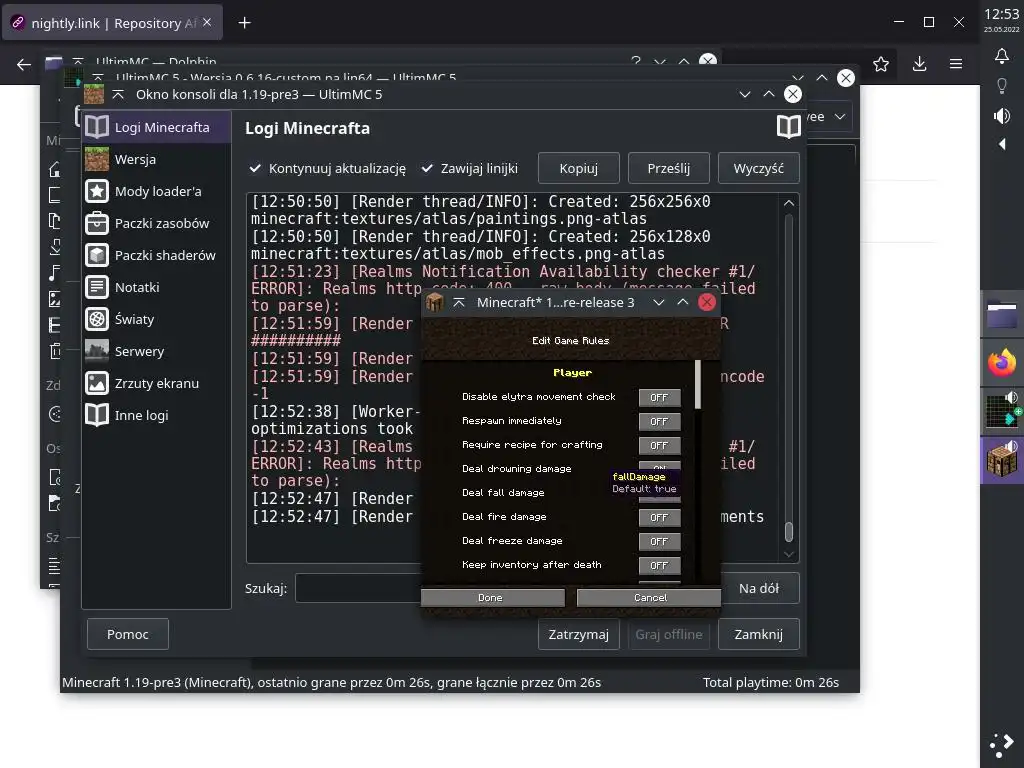The height and width of the screenshot is (768, 1024).
Task: Toggle Kontynuuj aktualizację checkbox
Action: pos(328,168)
